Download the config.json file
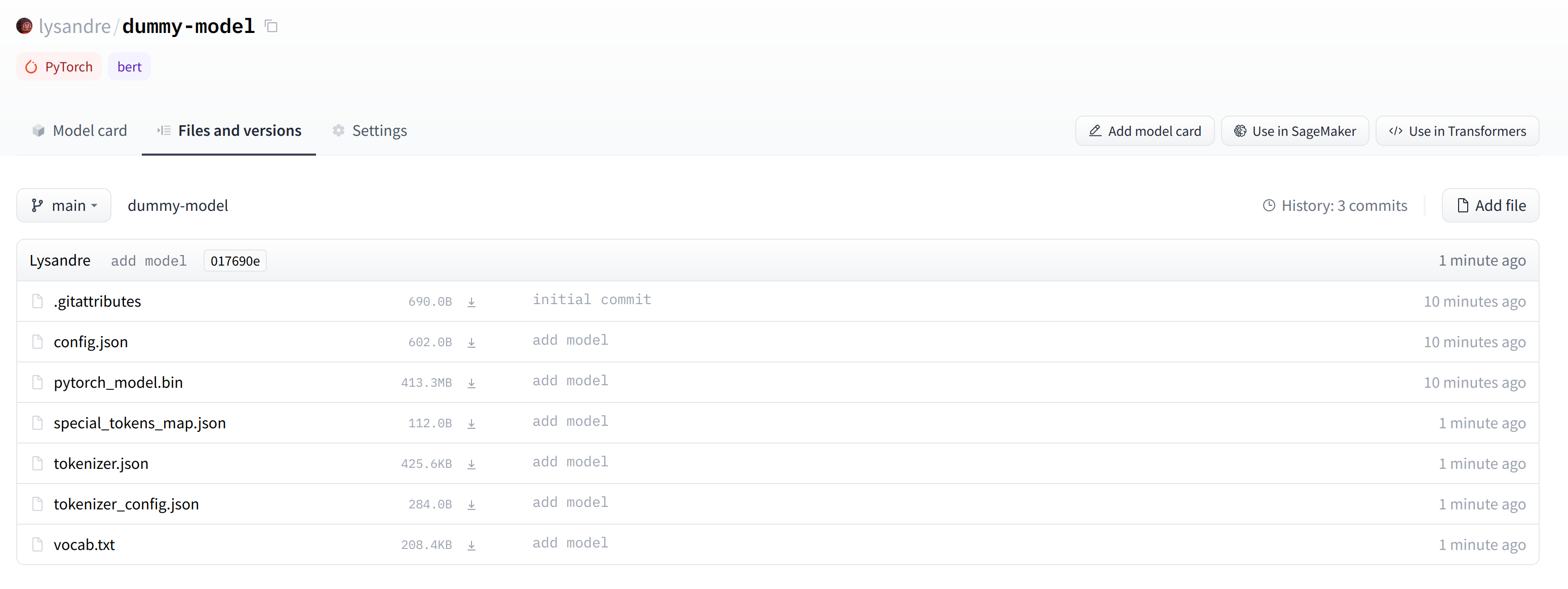This screenshot has width=1568, height=589. tap(472, 342)
